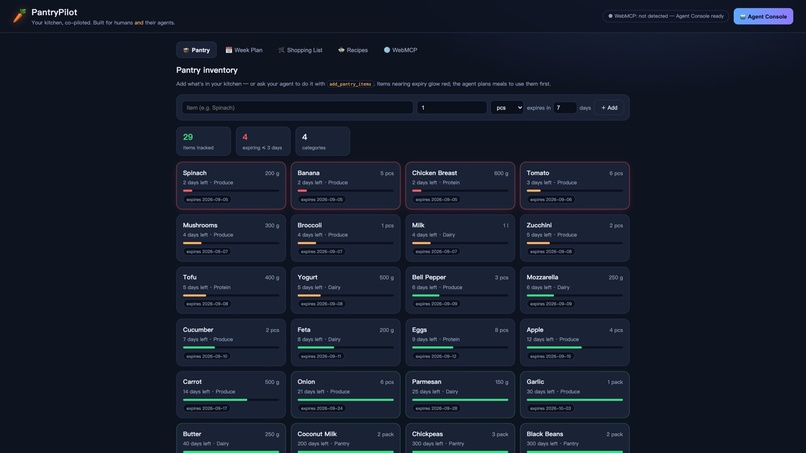Select the Coconut Milk card

(345, 439)
